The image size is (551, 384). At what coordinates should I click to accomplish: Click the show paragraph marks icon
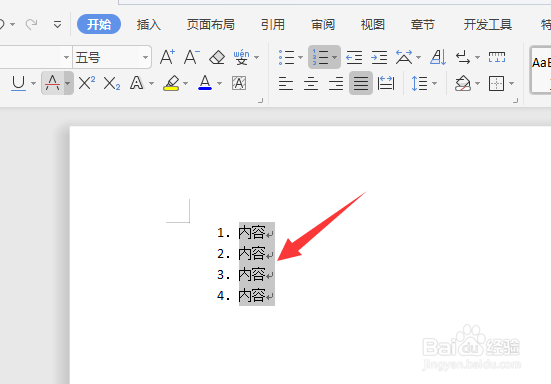[x=463, y=57]
